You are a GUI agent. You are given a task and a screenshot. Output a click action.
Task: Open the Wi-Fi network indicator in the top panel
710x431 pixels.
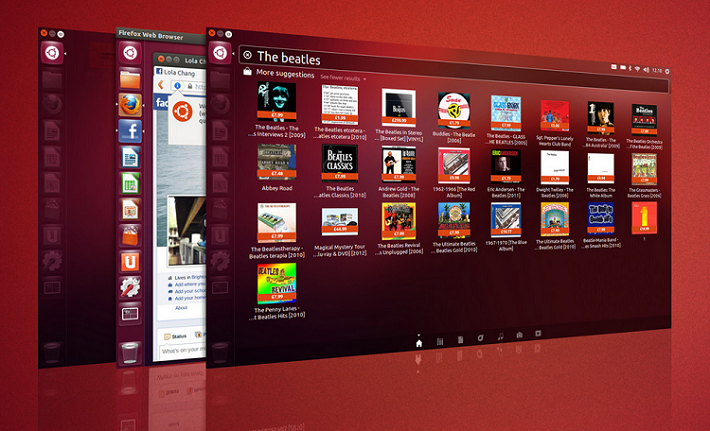[x=638, y=69]
